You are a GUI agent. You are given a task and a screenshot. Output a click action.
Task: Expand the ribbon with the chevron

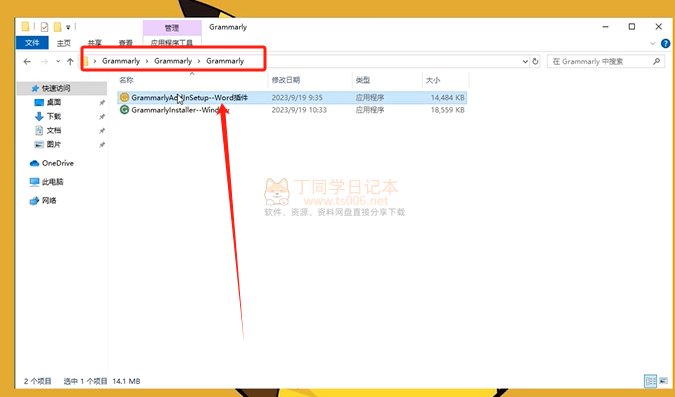(x=653, y=43)
